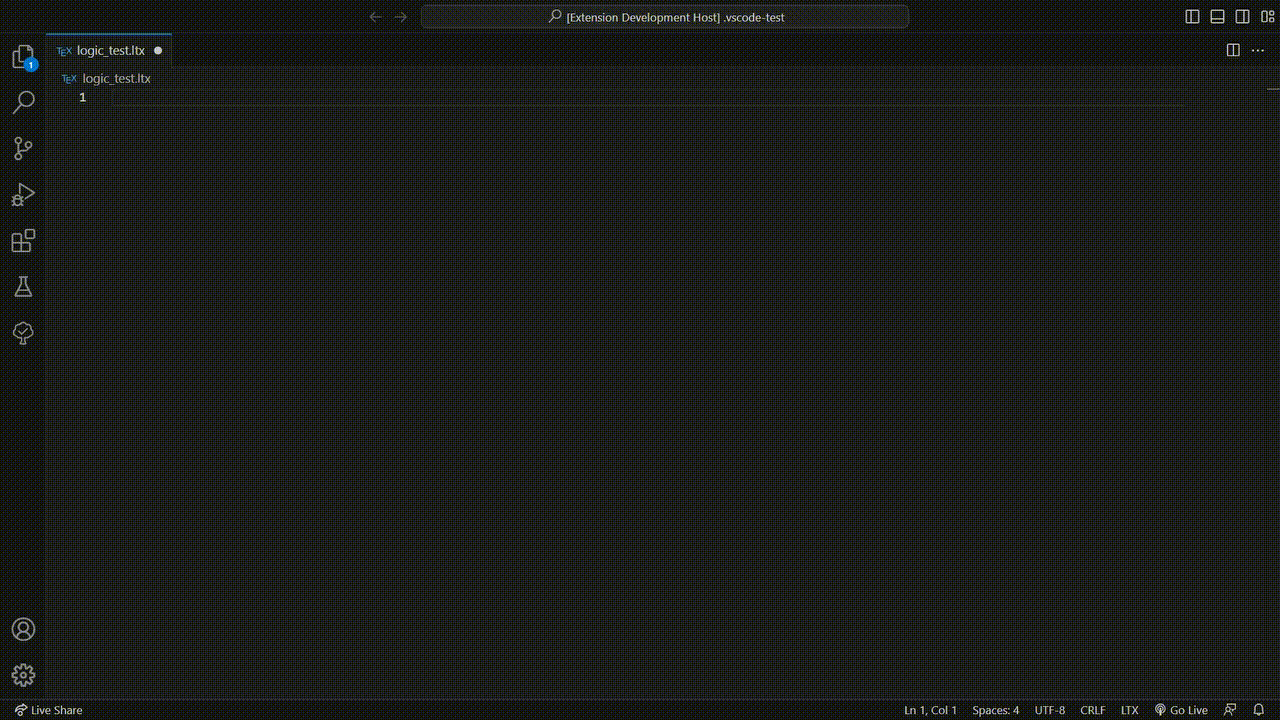This screenshot has height=720, width=1280.
Task: Click logic_test.ltx in the breadcrumb bar
Action: click(x=116, y=78)
